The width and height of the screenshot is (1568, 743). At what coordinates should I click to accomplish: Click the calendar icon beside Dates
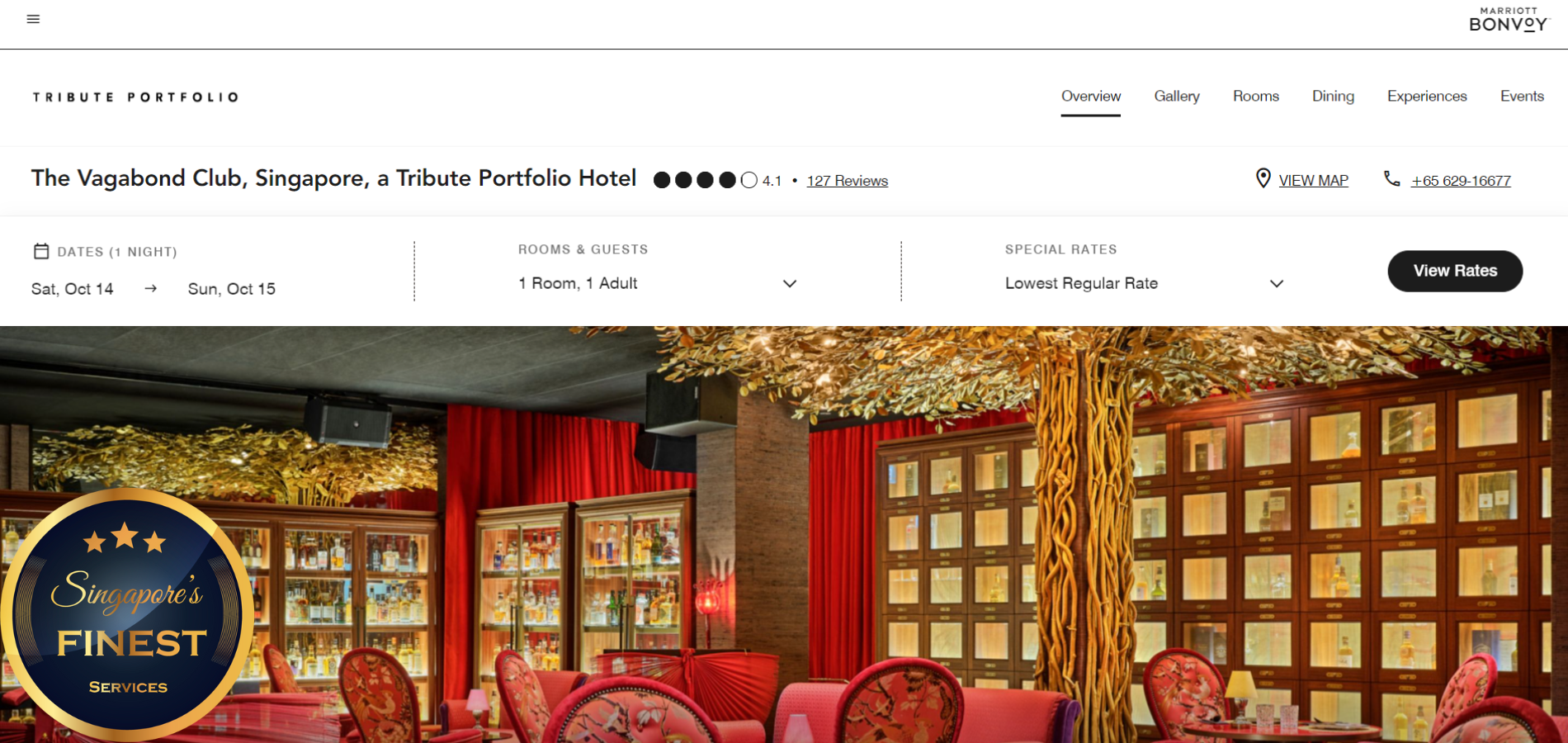click(x=41, y=251)
